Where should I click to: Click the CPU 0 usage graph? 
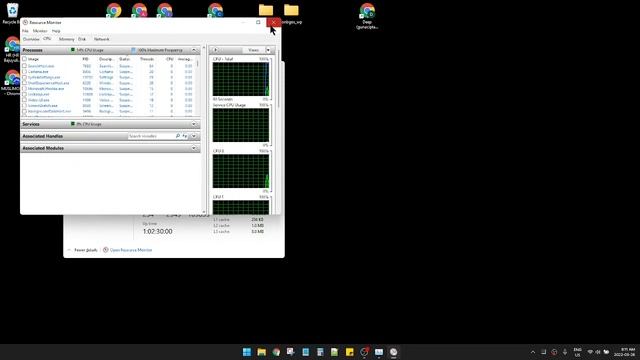click(241, 171)
